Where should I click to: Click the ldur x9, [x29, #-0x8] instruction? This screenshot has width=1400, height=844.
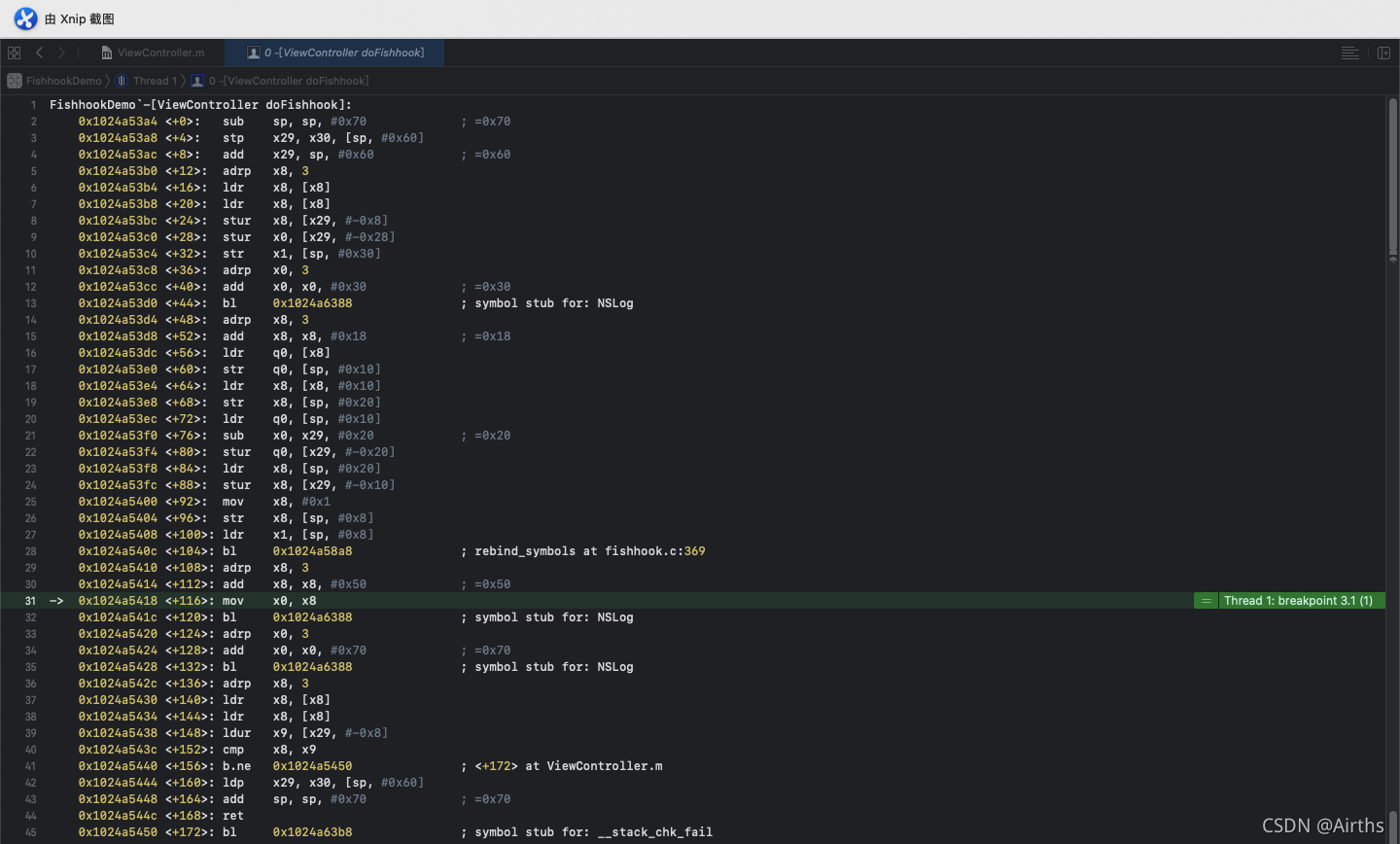(305, 733)
